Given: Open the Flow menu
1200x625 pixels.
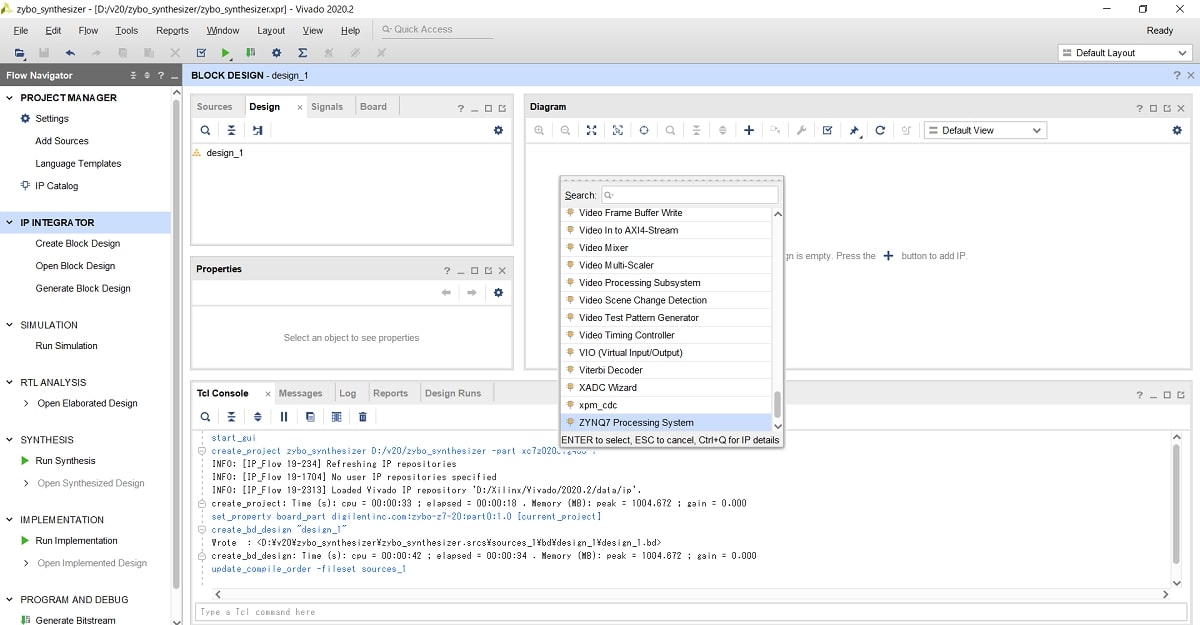Looking at the screenshot, I should tap(88, 31).
